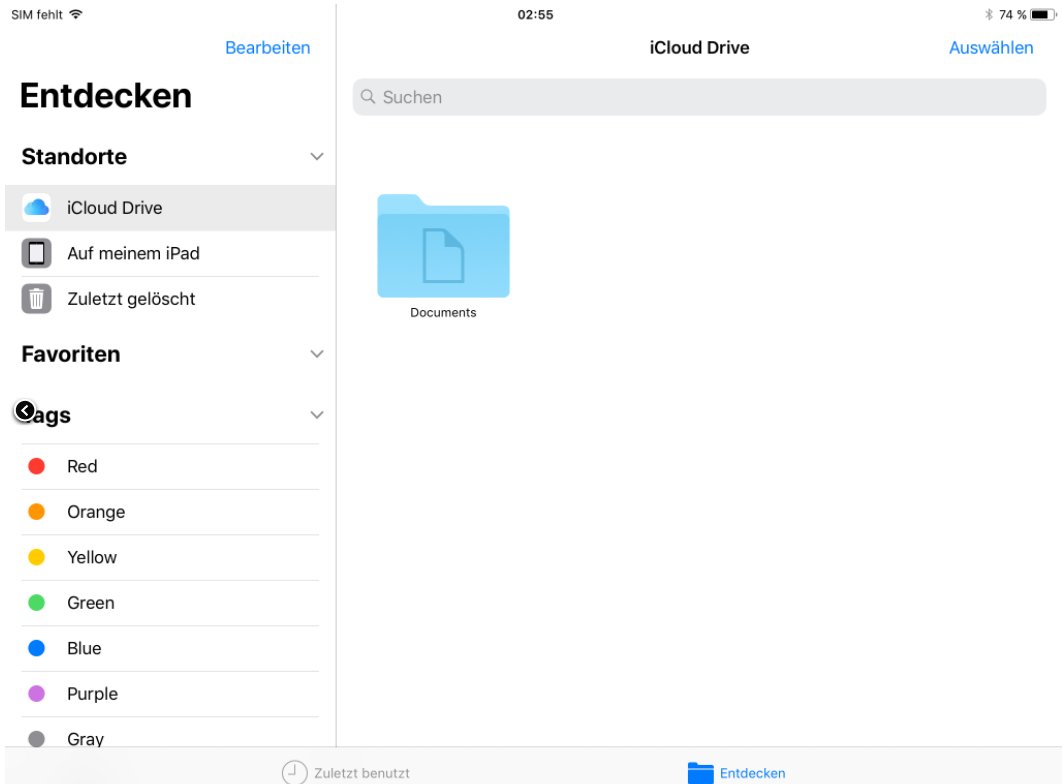
Task: Filter by the Green tag label
Action: (x=90, y=603)
